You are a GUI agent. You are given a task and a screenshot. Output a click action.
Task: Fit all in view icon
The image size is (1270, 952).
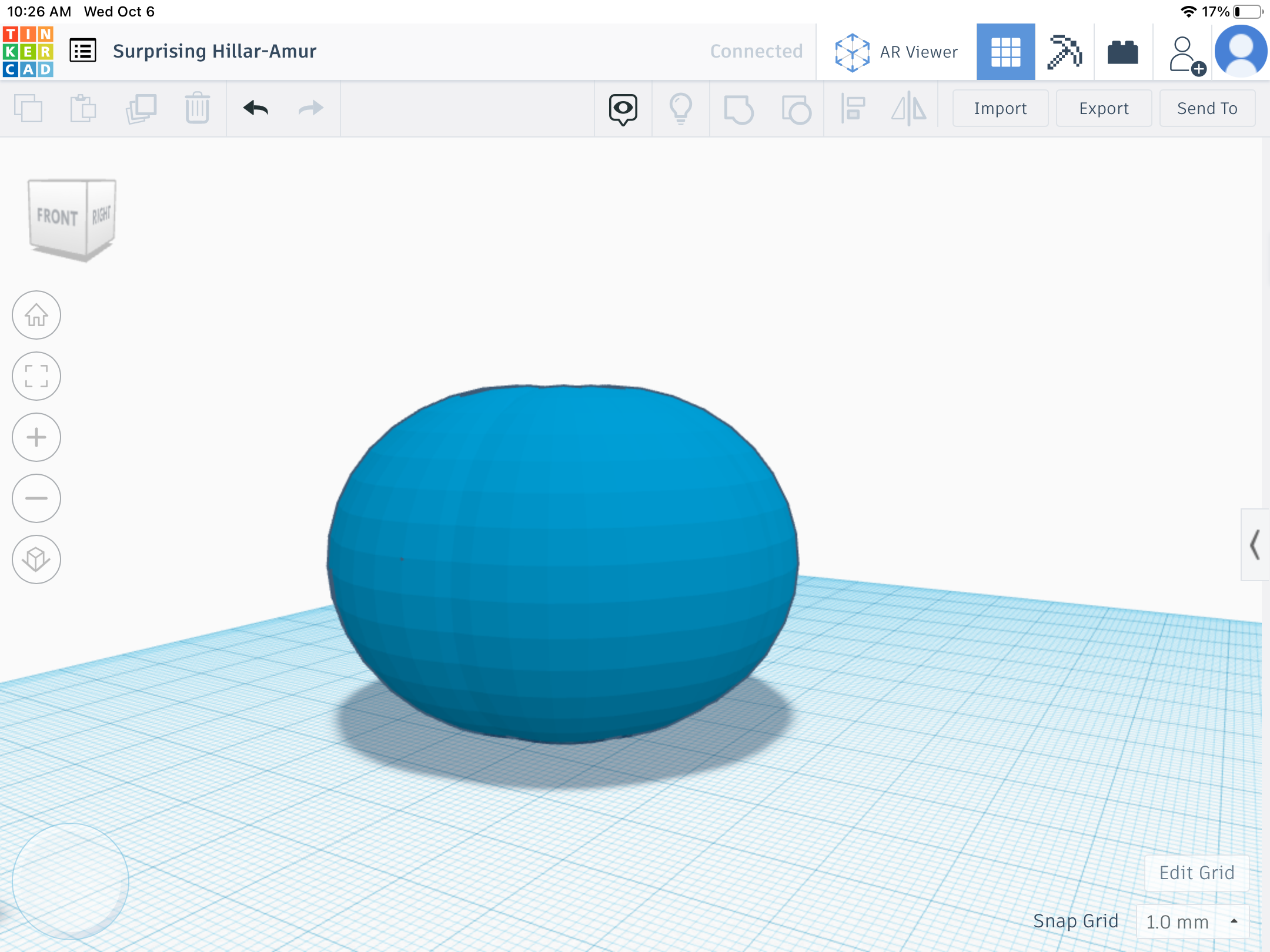click(x=36, y=376)
